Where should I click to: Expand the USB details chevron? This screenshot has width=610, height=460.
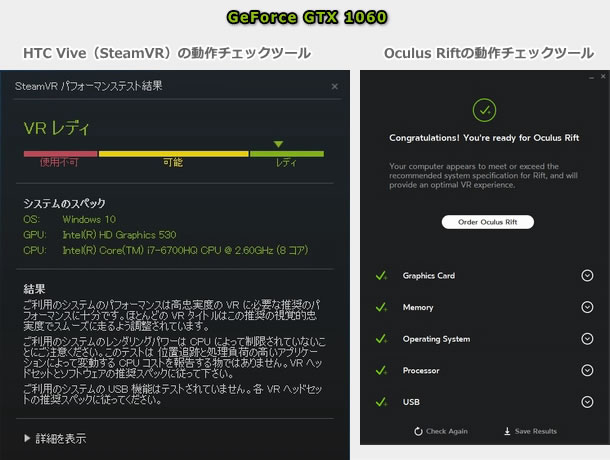pos(587,402)
